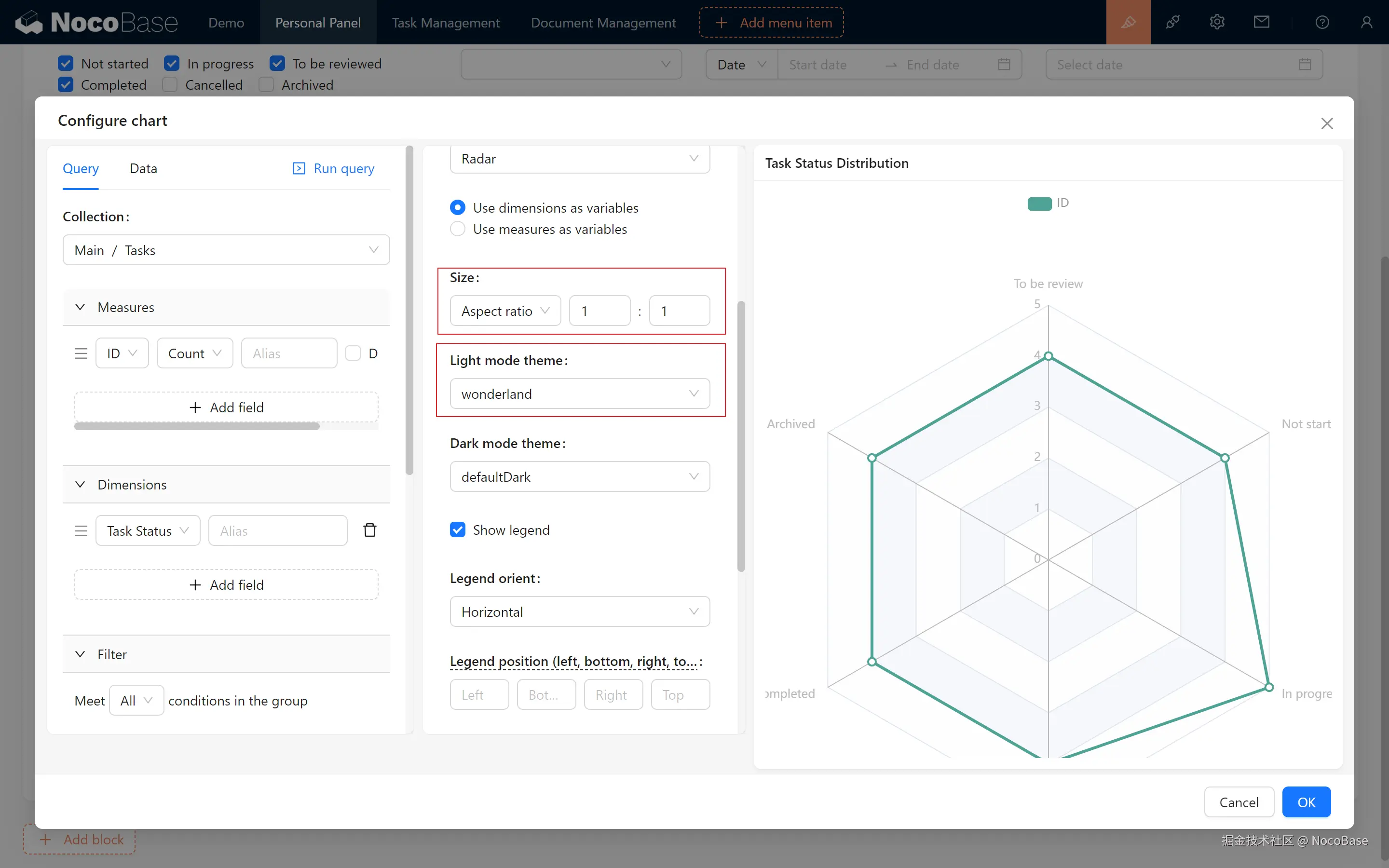Screen dimensions: 1389x868
Task: Switch to the Data tab
Action: [x=143, y=168]
